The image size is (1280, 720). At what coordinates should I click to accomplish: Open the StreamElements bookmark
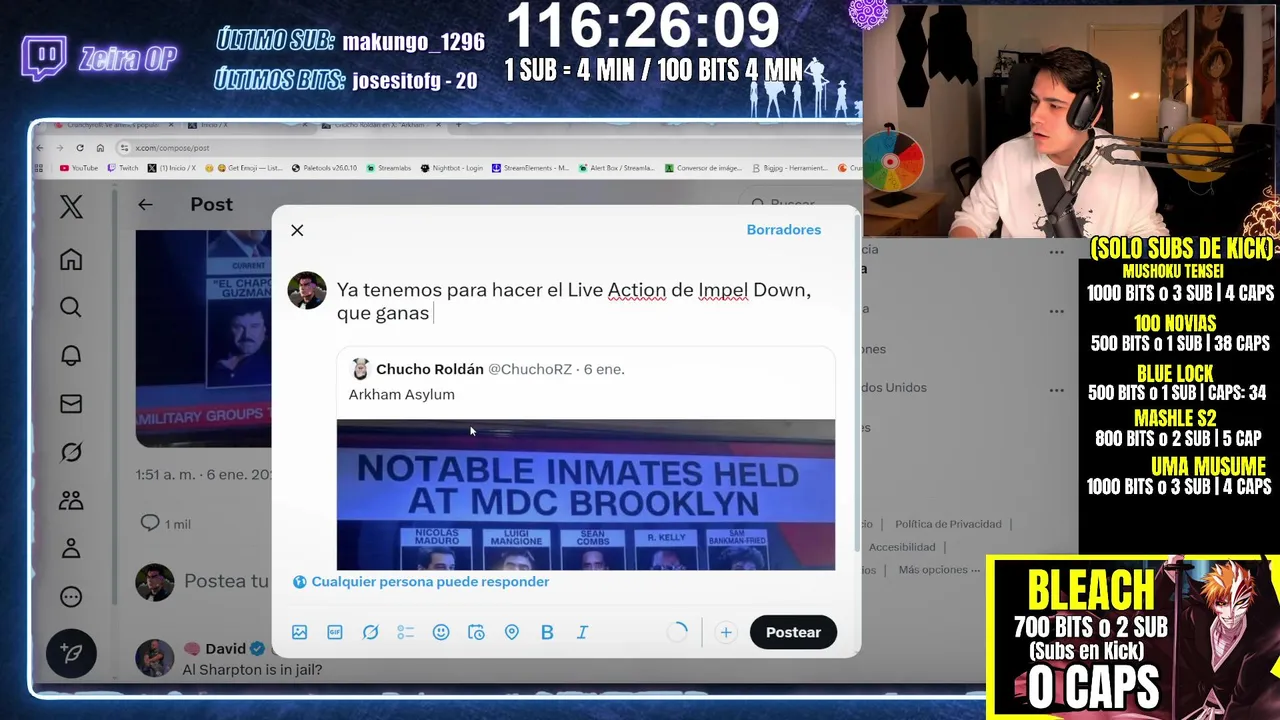pyautogui.click(x=530, y=168)
